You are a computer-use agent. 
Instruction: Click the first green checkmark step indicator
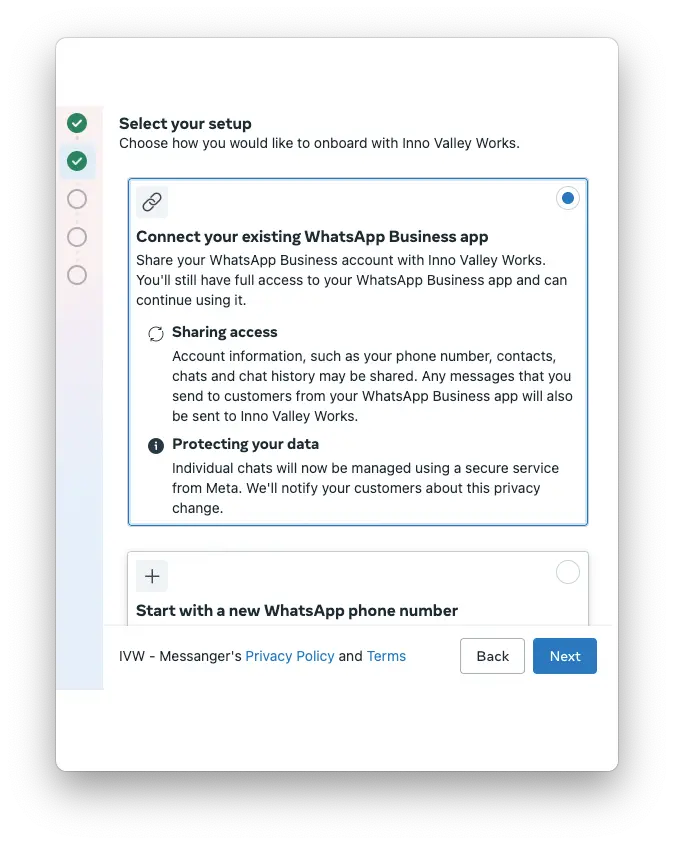(x=77, y=123)
